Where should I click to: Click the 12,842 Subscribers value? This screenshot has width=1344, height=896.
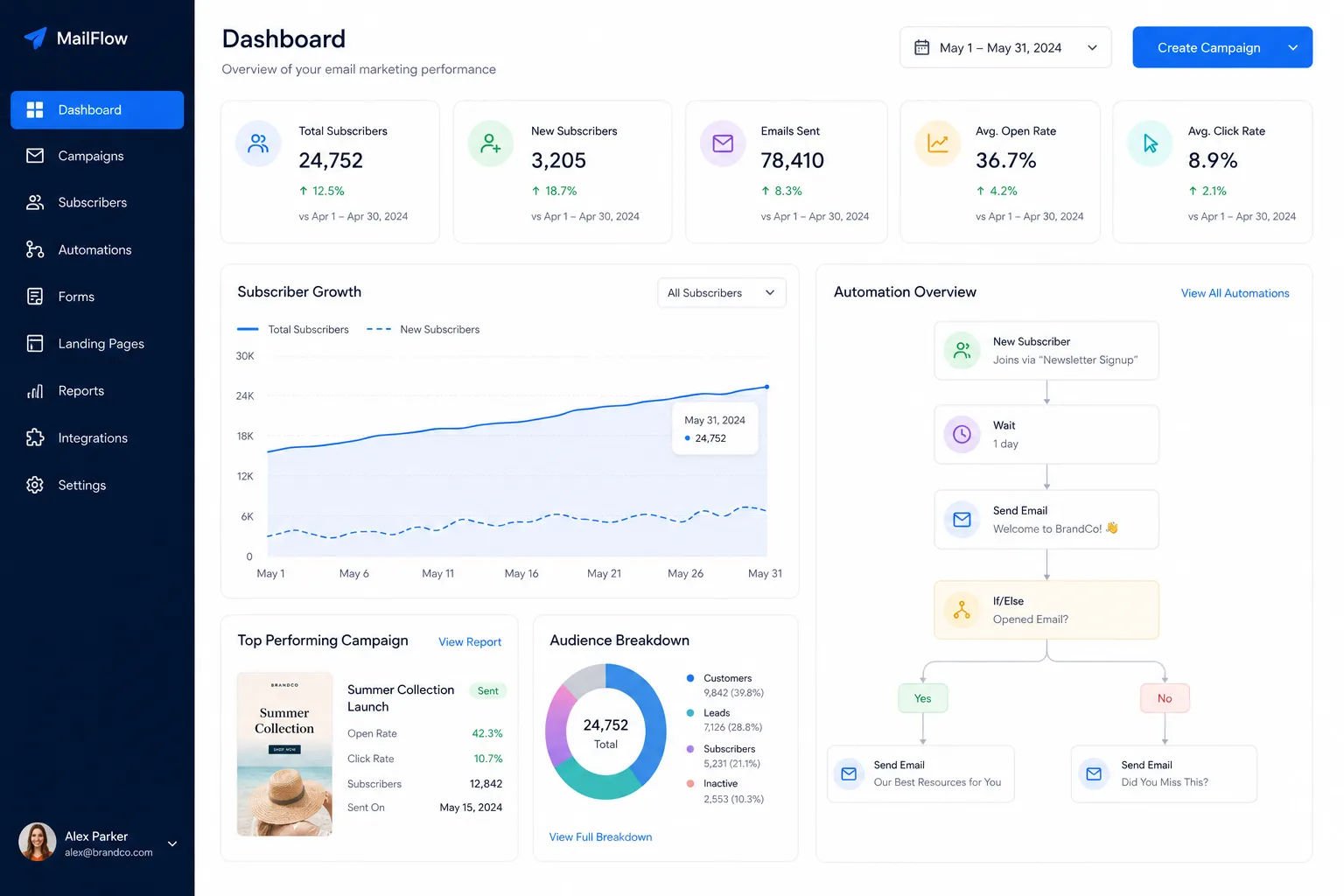click(x=486, y=784)
